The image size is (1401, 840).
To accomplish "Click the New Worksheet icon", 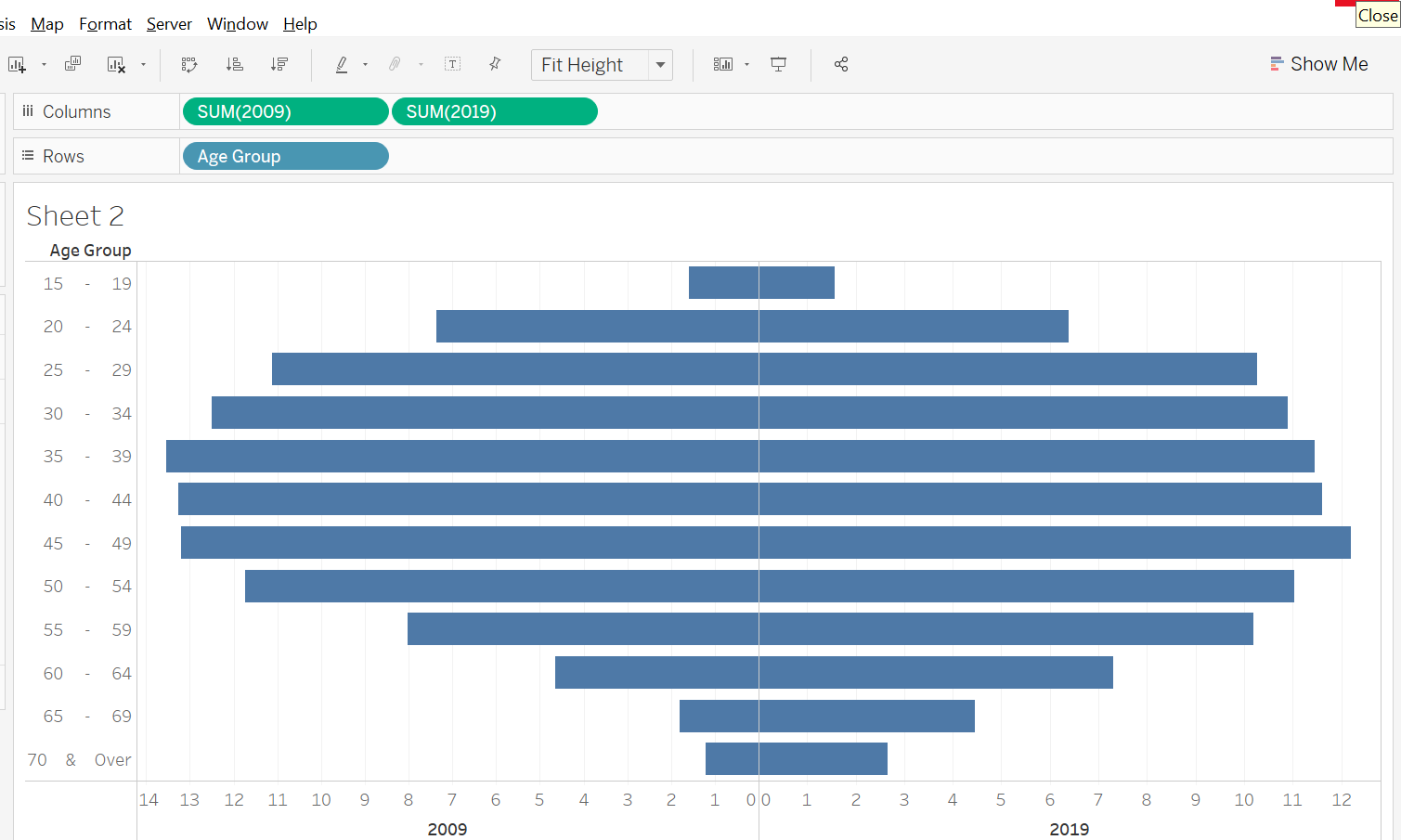I will 17,64.
